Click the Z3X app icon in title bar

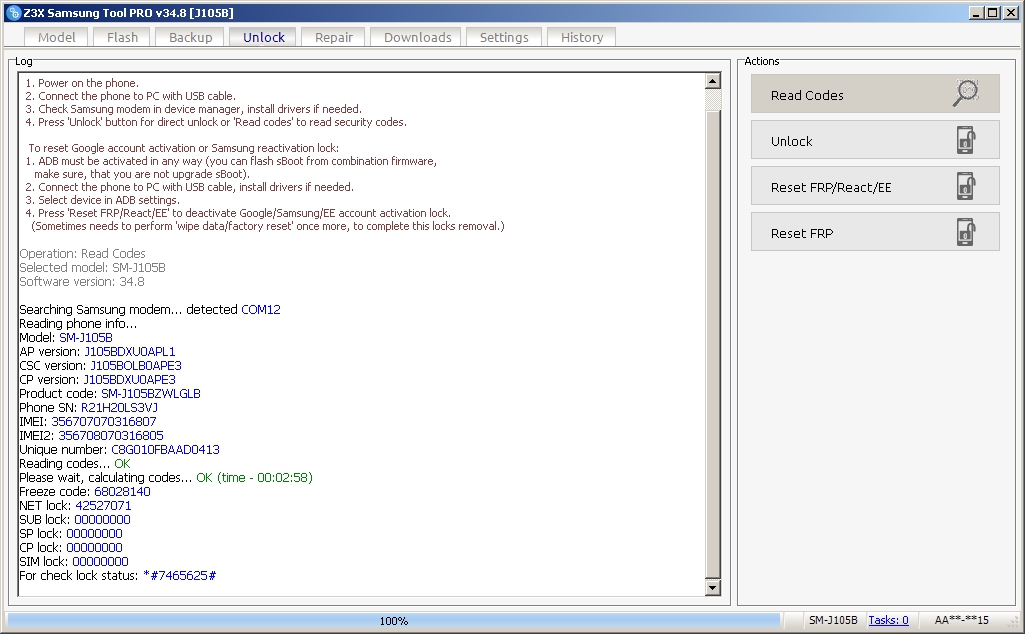(13, 12)
